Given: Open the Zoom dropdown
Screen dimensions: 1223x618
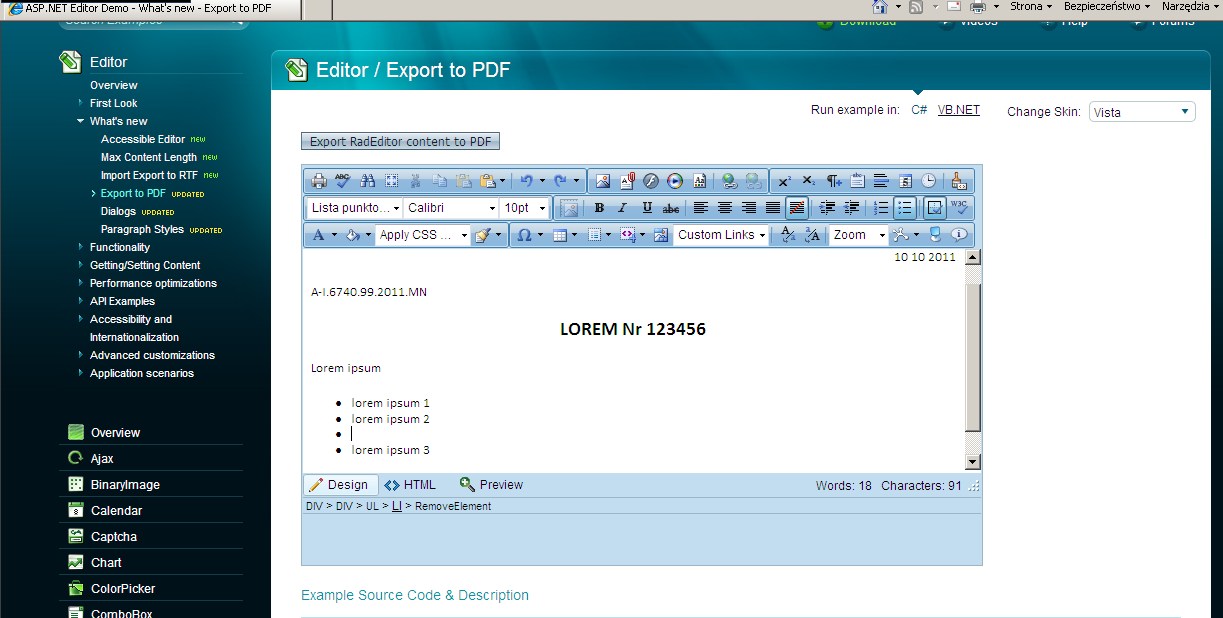Looking at the screenshot, I should [x=859, y=235].
